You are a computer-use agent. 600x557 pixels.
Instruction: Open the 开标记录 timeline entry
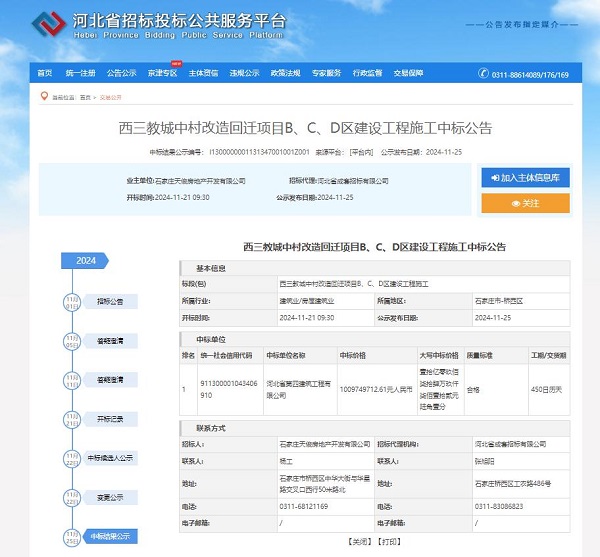pyautogui.click(x=110, y=418)
